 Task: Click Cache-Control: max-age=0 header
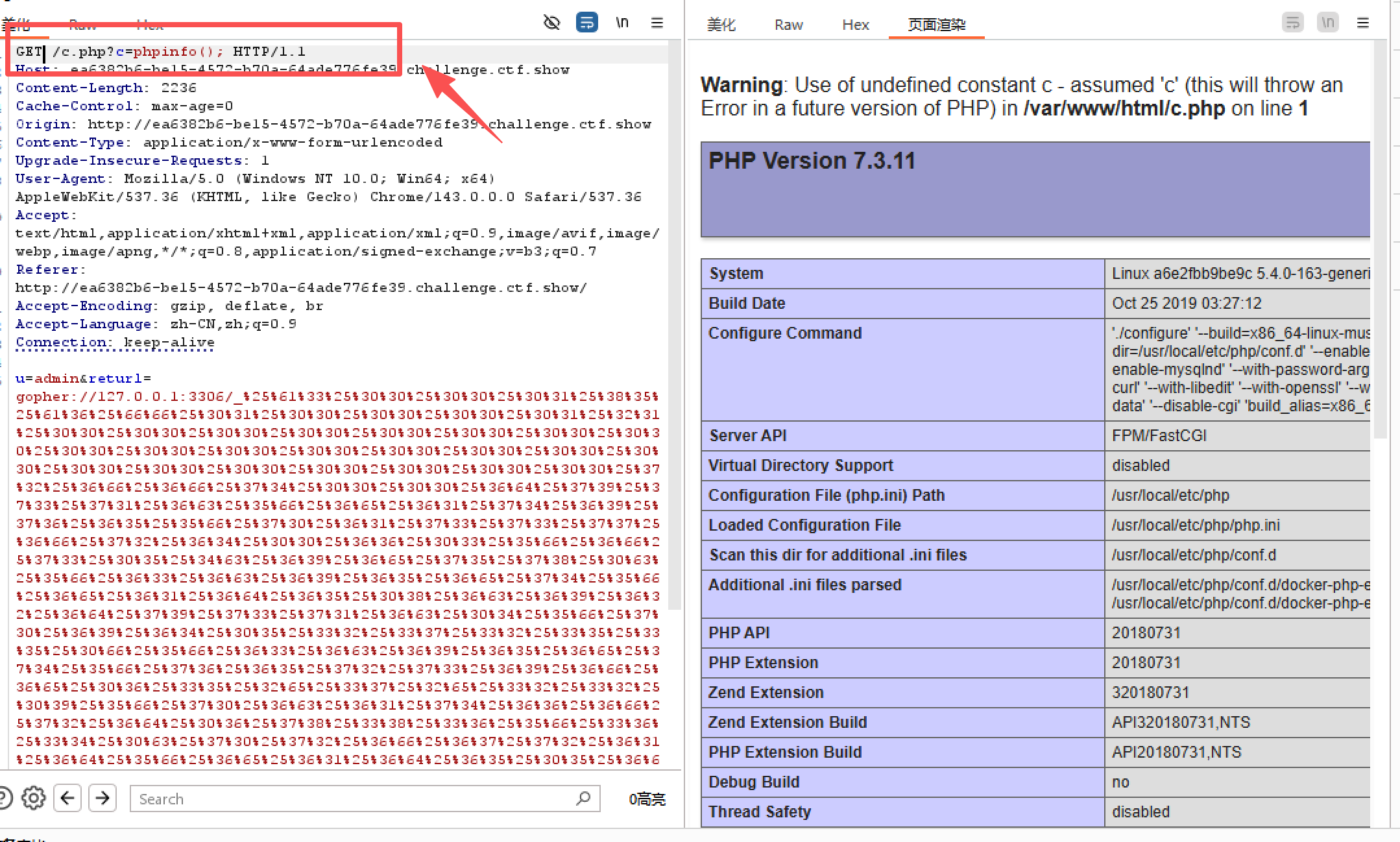click(125, 106)
